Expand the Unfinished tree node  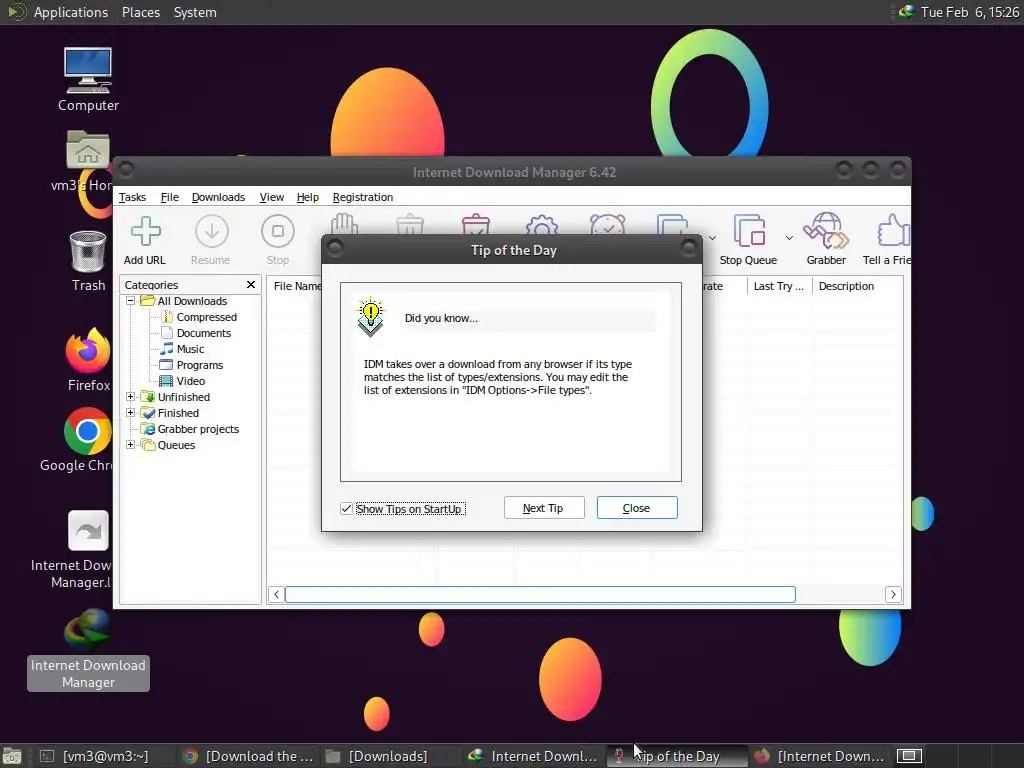click(x=131, y=397)
